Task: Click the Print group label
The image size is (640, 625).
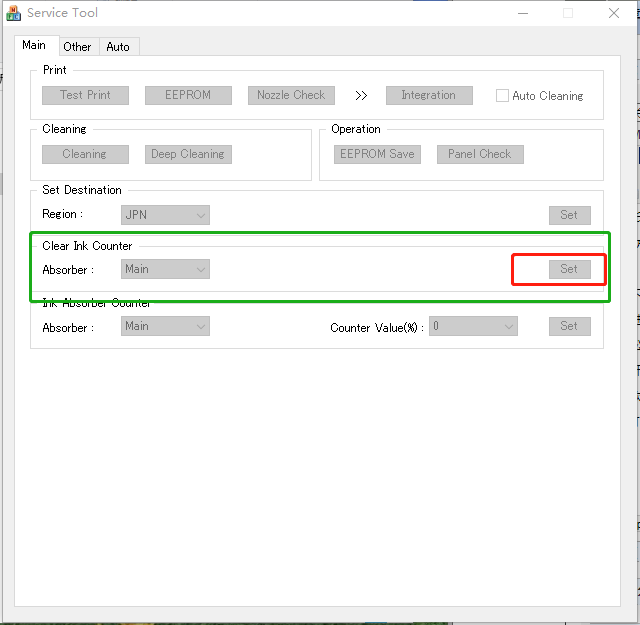Action: [54, 70]
